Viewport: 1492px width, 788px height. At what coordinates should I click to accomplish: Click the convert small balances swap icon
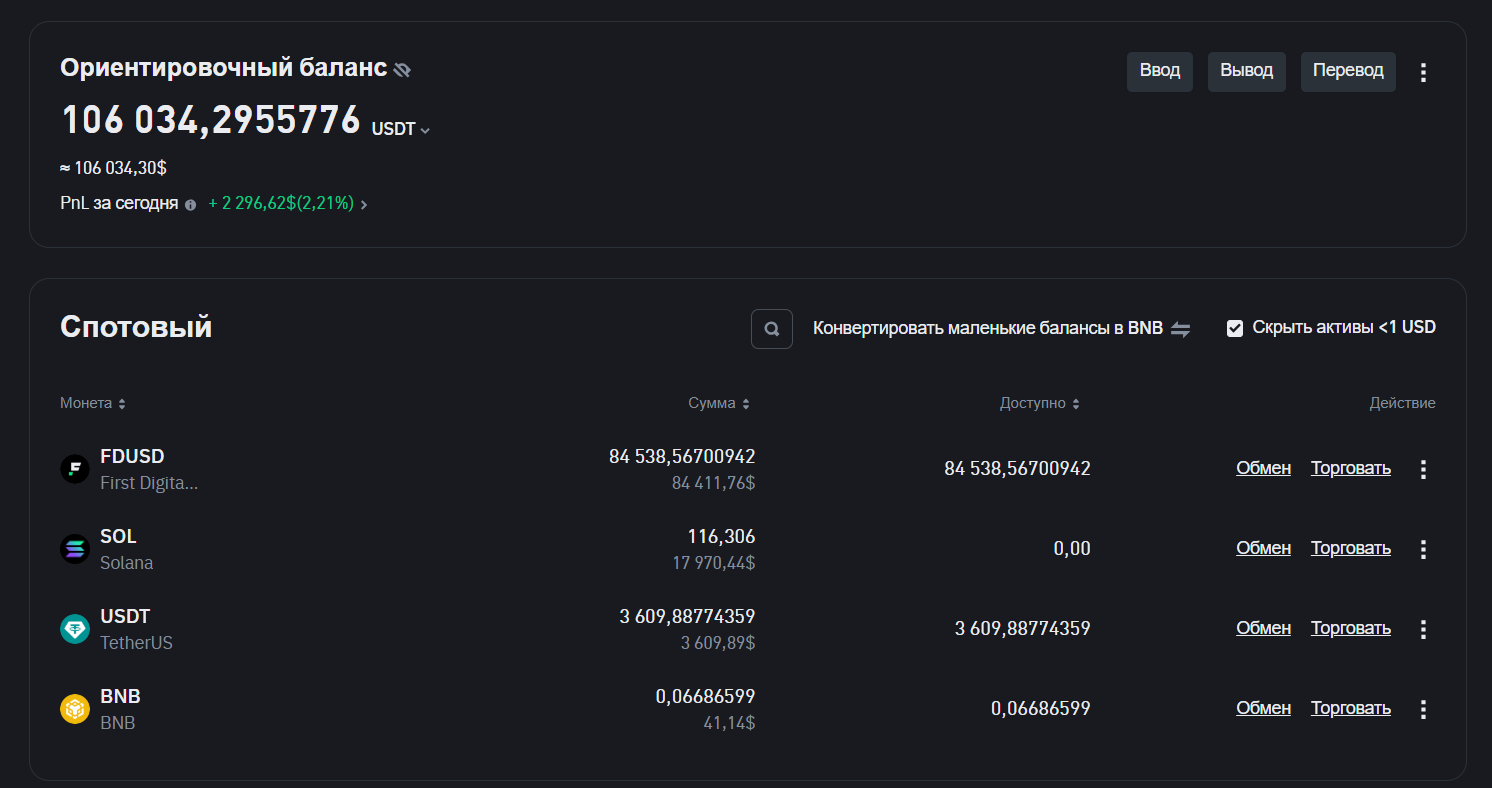coord(1181,329)
